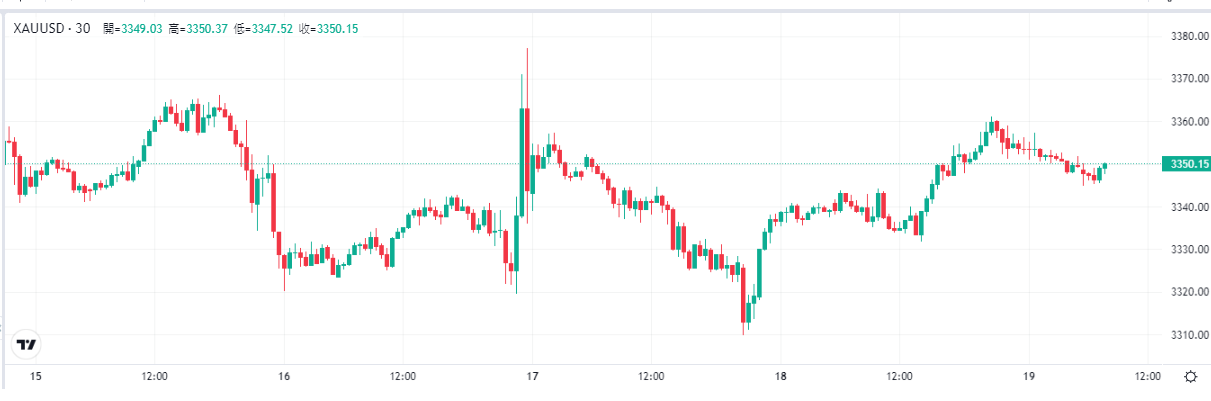Click the XAUUSD · 30 symbol title
Viewport: 1211px width, 401px height.
coord(51,29)
